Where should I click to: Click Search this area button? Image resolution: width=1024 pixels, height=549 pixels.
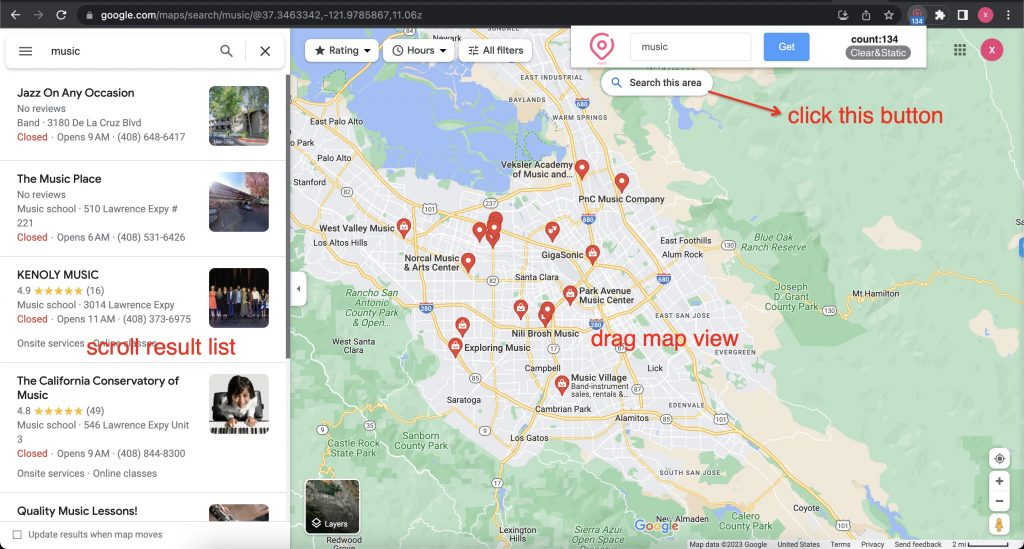click(x=656, y=83)
